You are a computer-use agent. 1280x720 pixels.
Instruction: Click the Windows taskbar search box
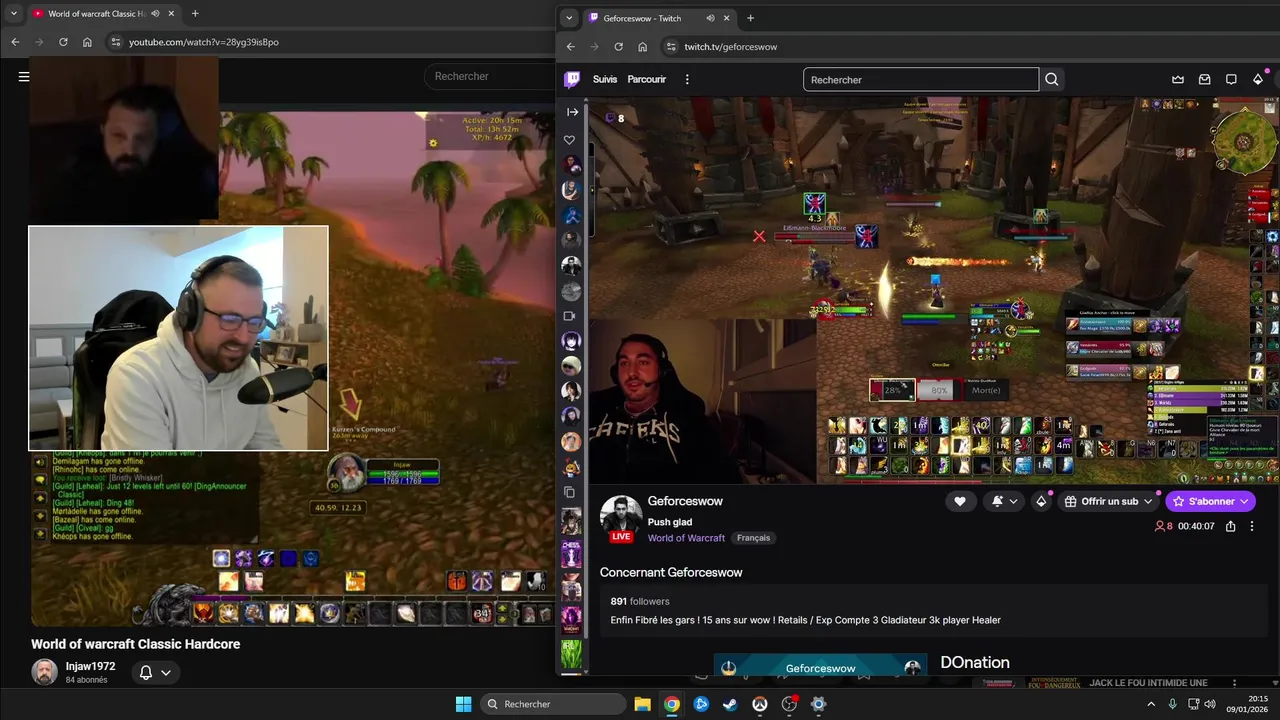[553, 704]
